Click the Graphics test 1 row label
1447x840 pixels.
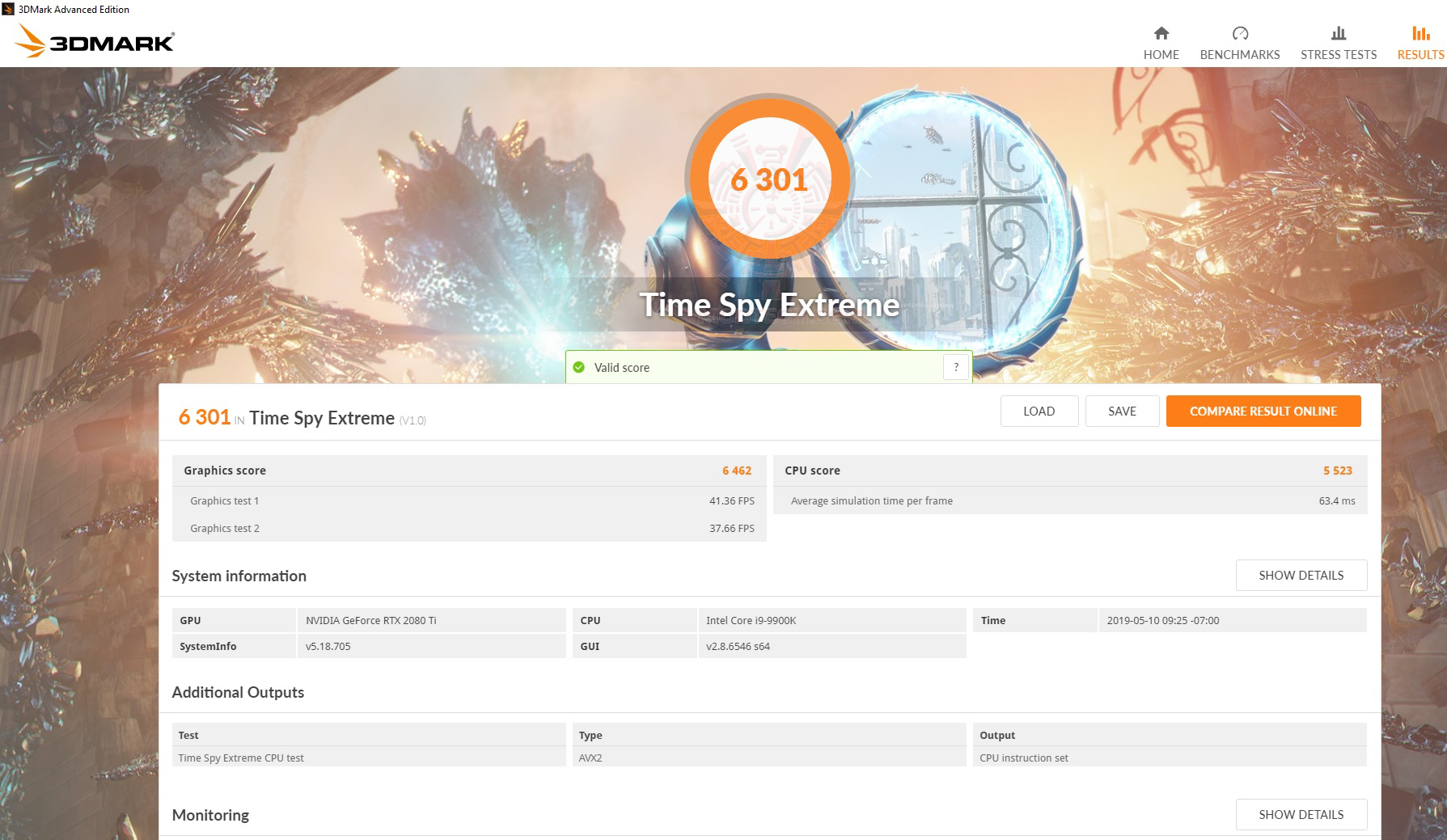point(225,500)
